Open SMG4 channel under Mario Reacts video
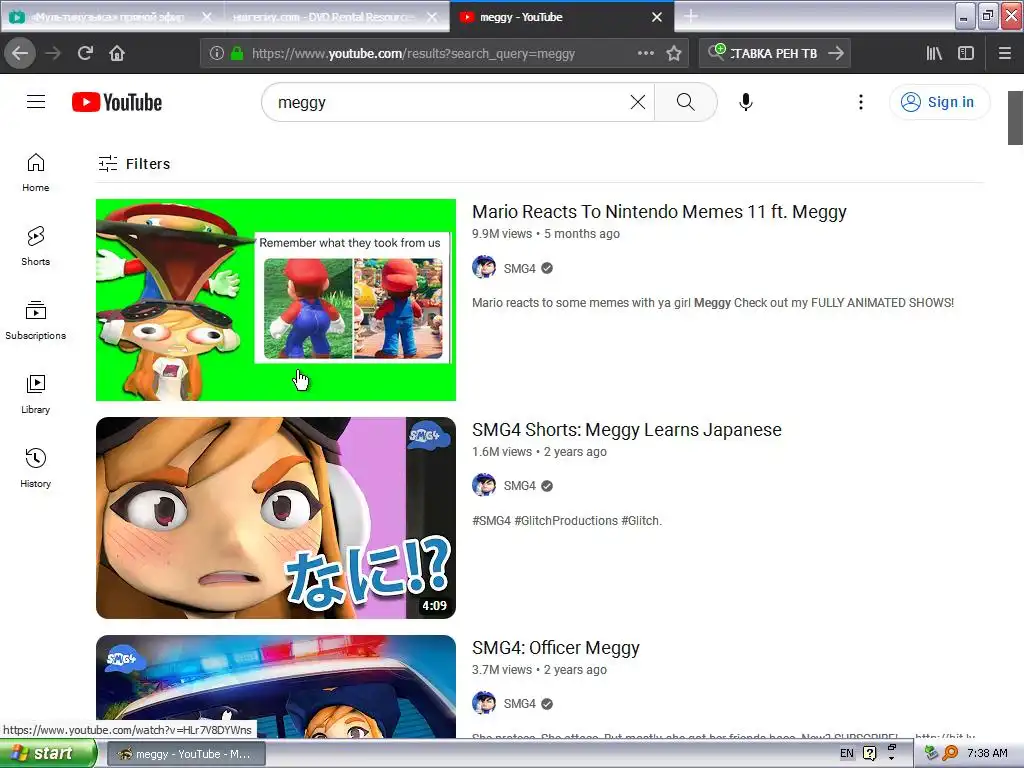This screenshot has width=1024, height=768. [519, 268]
